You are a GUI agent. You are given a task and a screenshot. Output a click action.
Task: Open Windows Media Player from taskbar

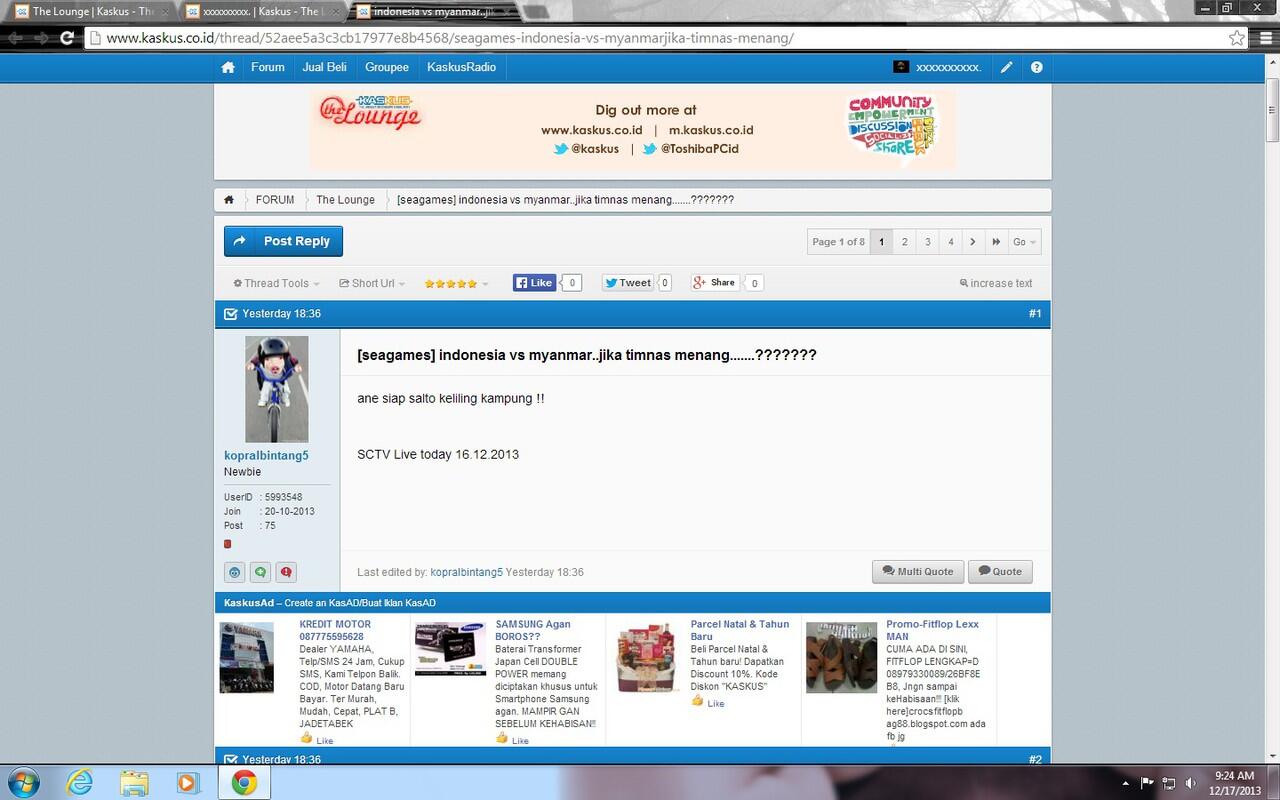click(188, 782)
